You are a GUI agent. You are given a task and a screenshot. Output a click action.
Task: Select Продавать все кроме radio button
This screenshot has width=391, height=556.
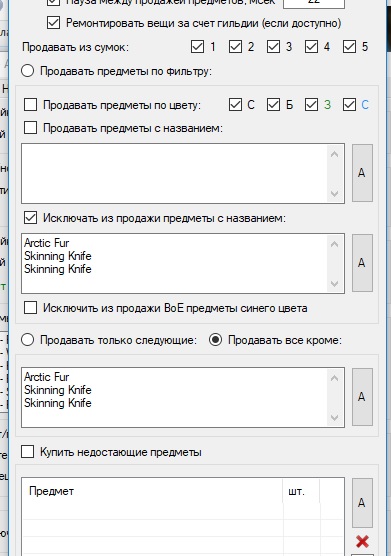tap(216, 340)
